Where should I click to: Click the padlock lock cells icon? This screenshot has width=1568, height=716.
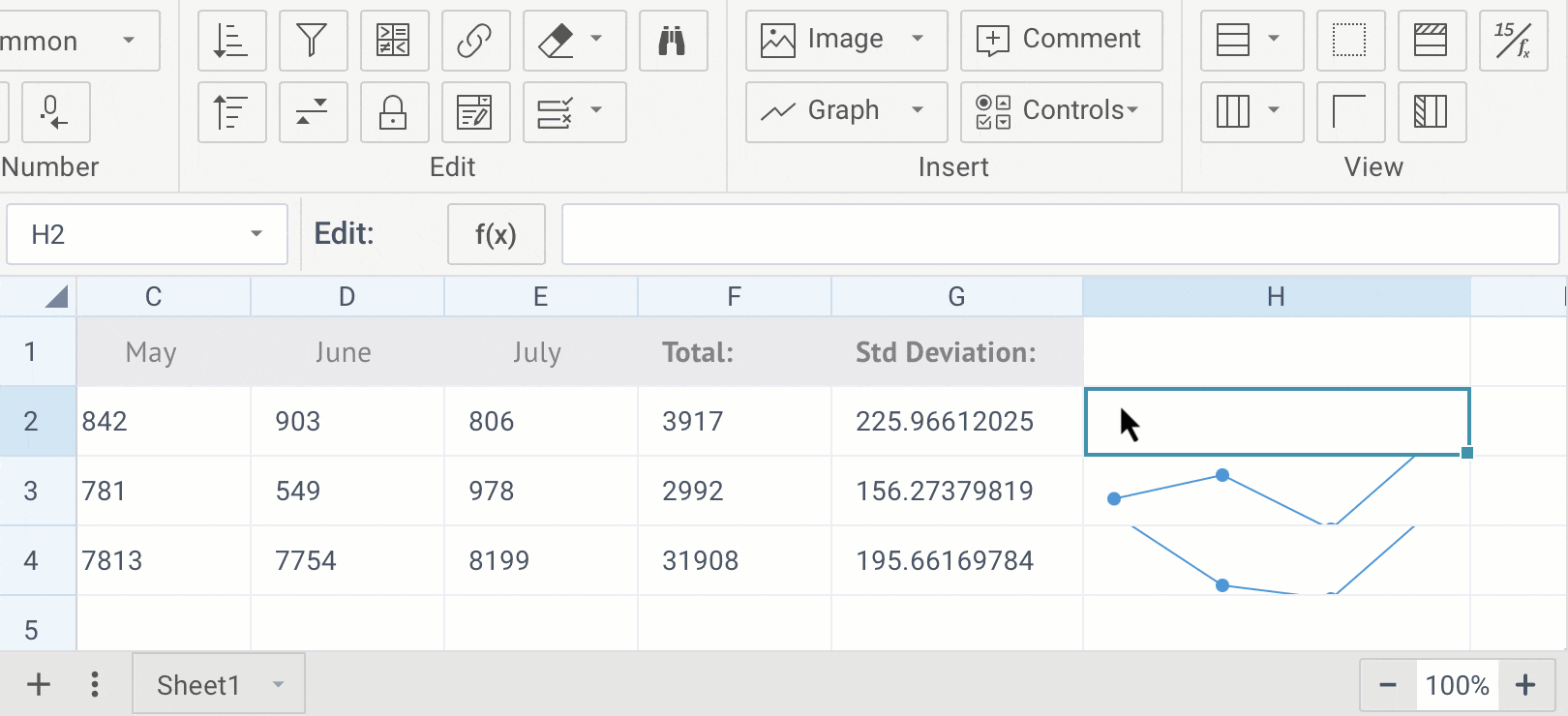pos(393,112)
